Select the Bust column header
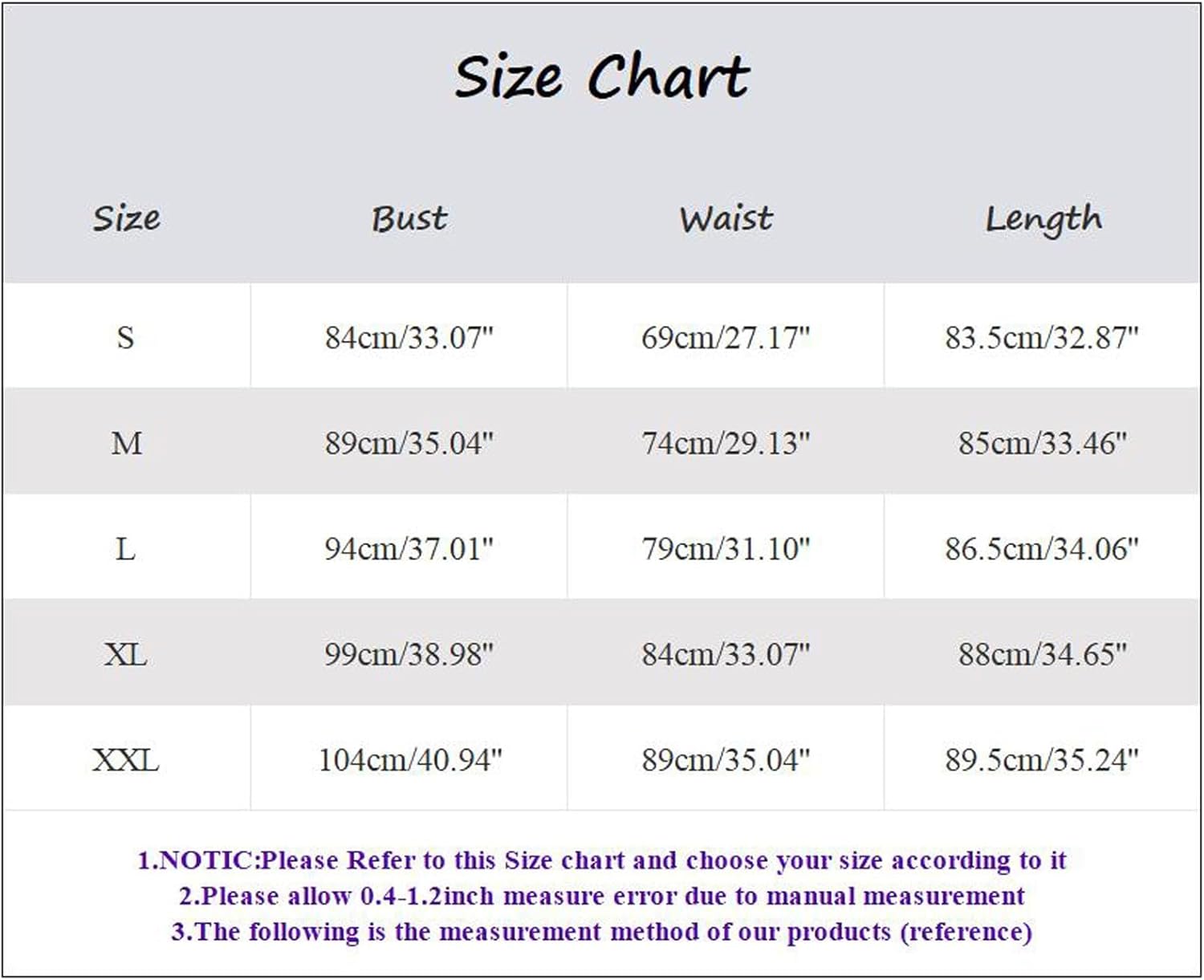Image resolution: width=1204 pixels, height=980 pixels. click(409, 218)
